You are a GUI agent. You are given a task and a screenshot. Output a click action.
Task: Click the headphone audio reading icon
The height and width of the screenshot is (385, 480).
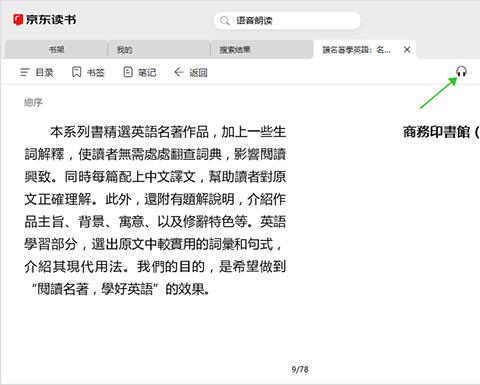pyautogui.click(x=461, y=71)
